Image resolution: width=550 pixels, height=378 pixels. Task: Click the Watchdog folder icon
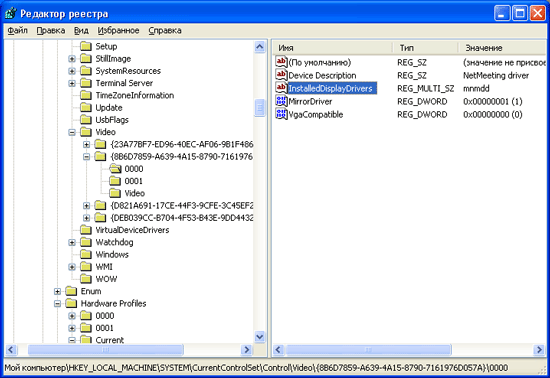[86, 242]
